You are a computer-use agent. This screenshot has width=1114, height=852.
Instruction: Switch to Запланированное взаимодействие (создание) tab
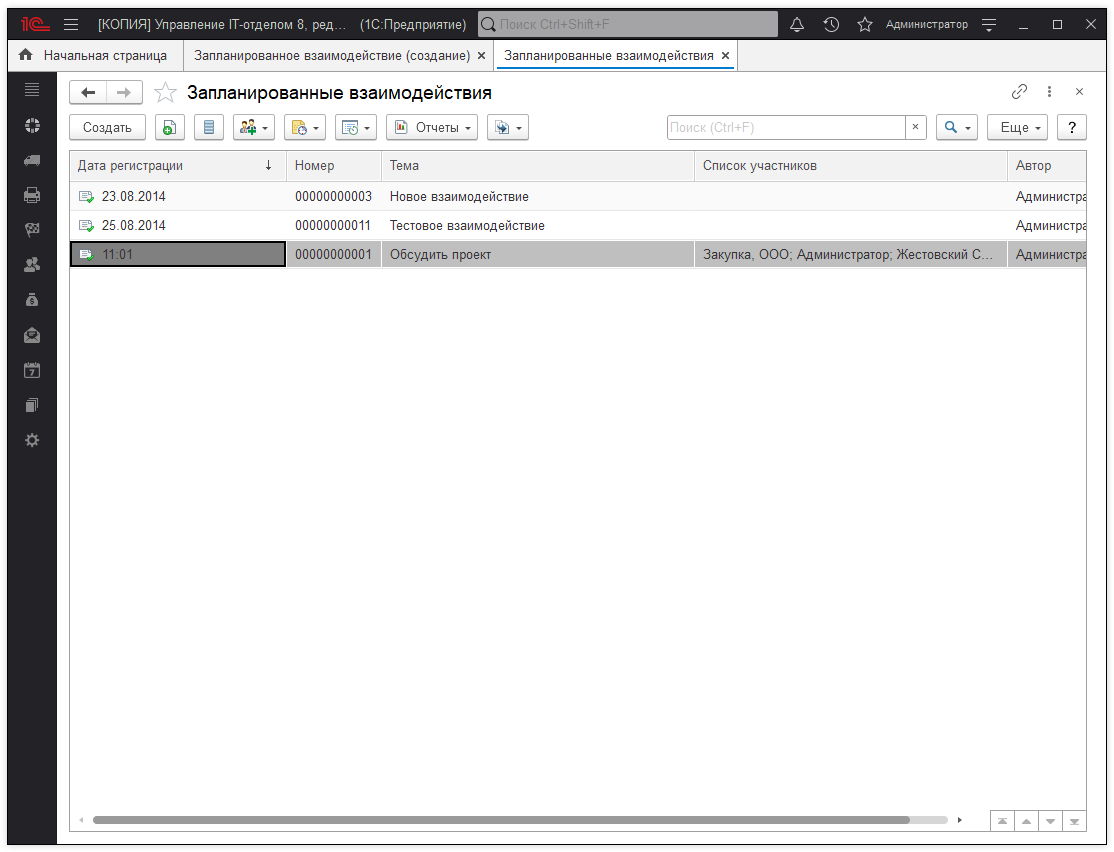[331, 56]
